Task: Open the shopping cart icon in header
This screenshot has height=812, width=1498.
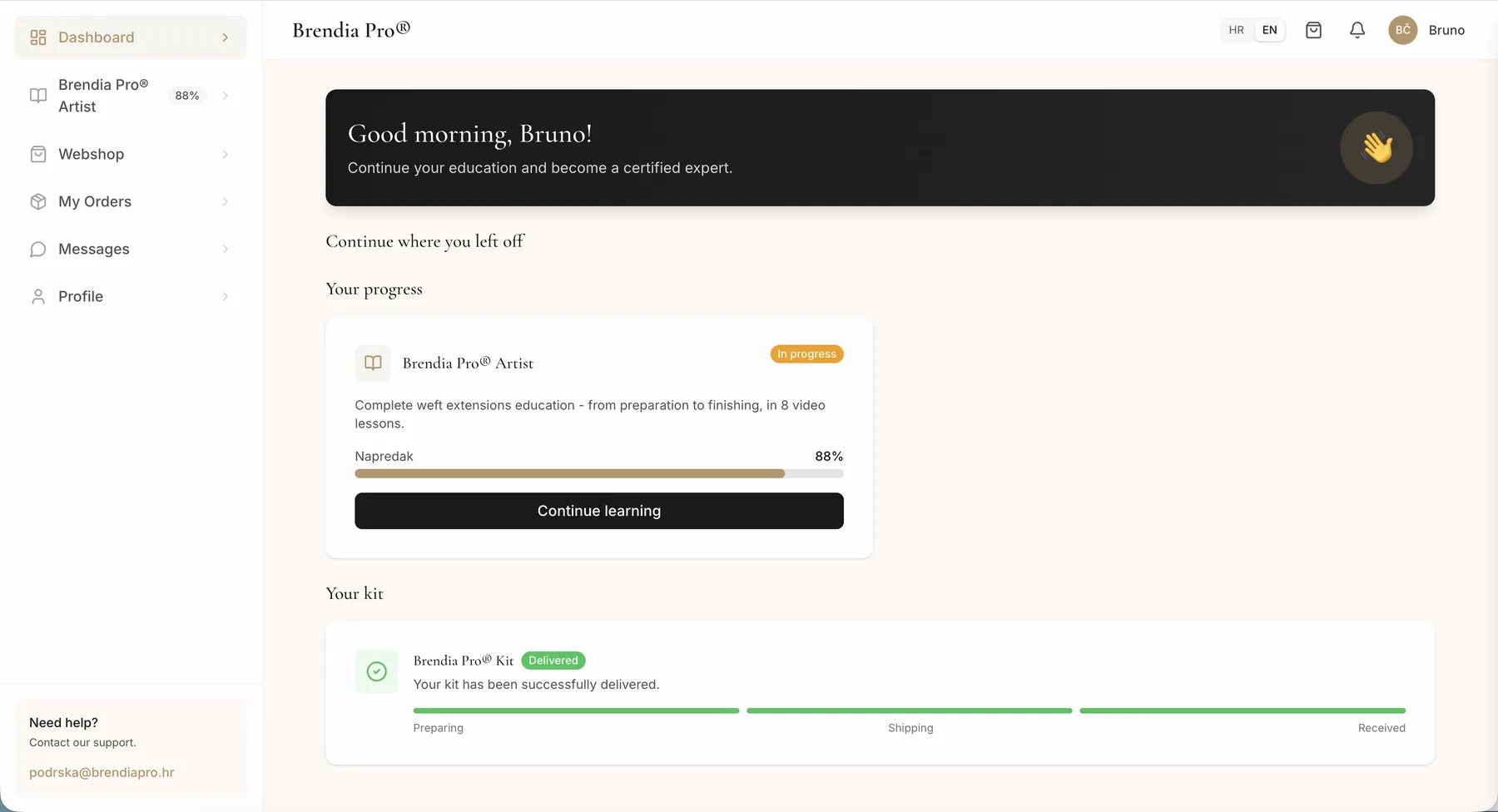Action: (x=1313, y=30)
